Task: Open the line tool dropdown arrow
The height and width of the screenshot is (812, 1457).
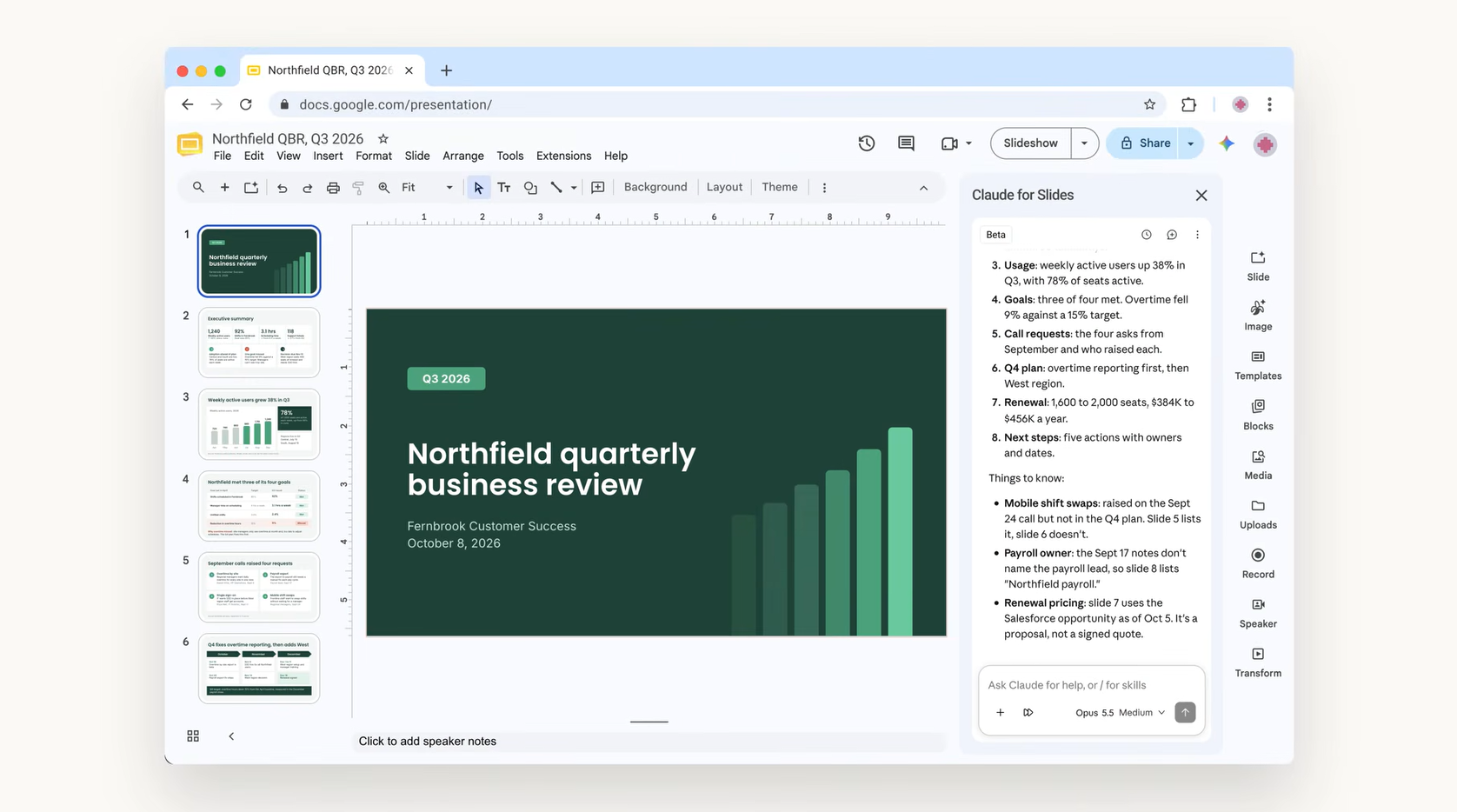Action: pos(574,188)
